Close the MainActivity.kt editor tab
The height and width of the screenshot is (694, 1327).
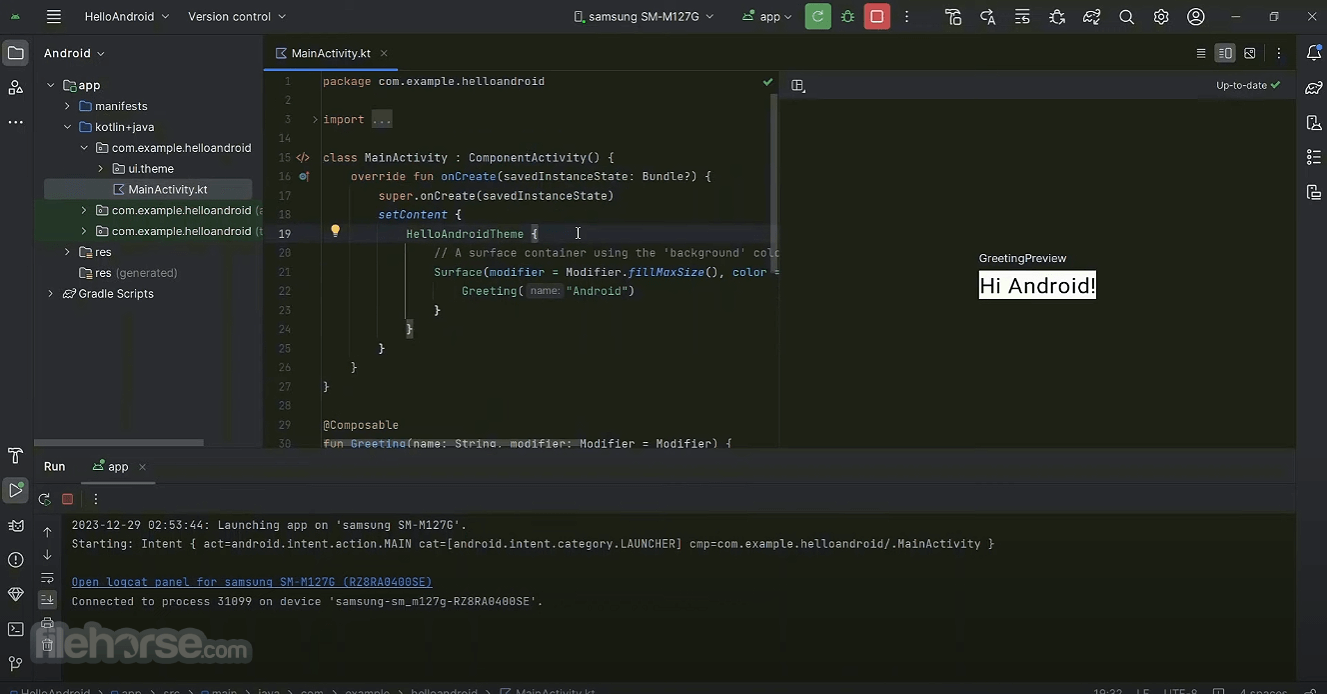click(x=384, y=53)
